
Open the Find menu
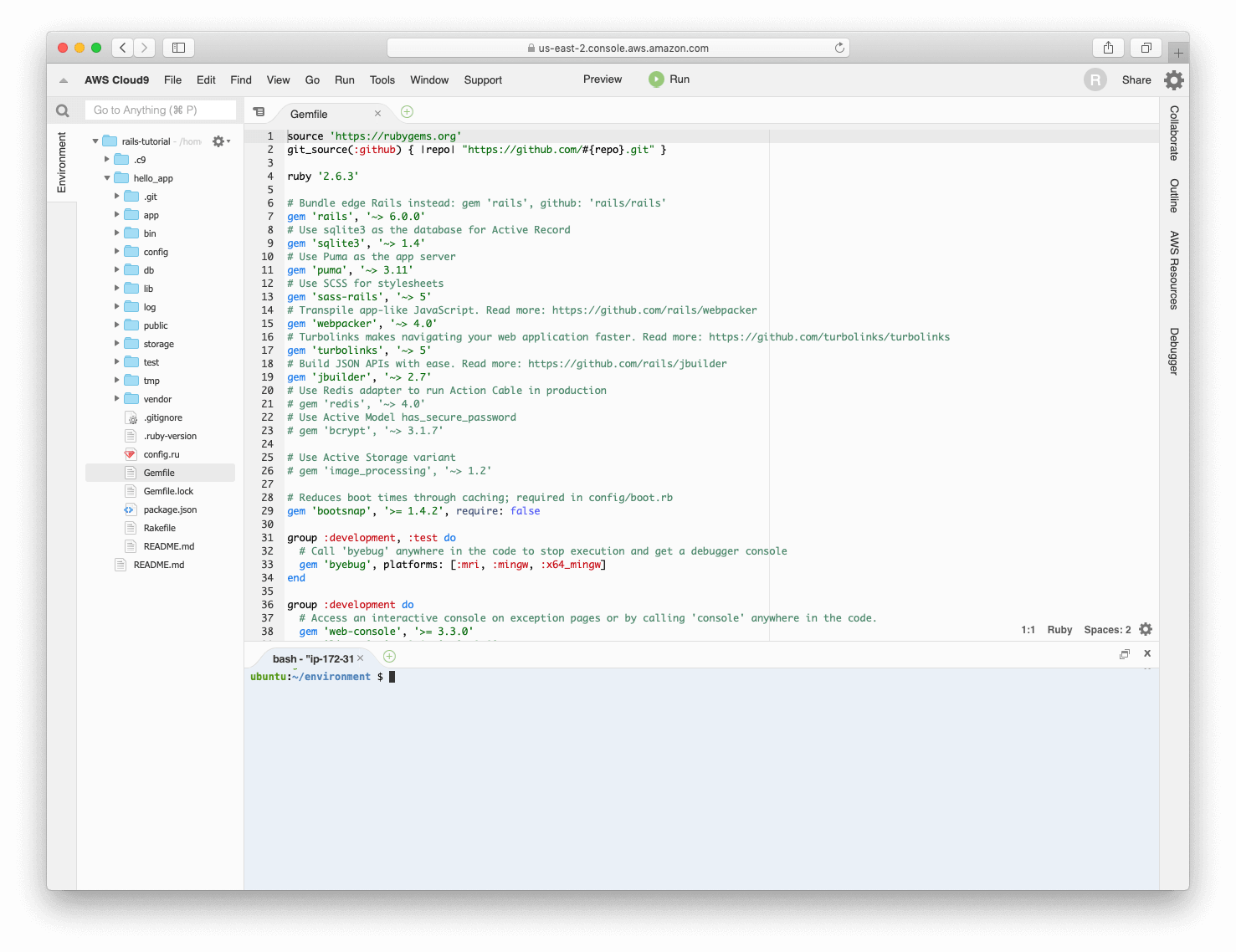pos(241,80)
